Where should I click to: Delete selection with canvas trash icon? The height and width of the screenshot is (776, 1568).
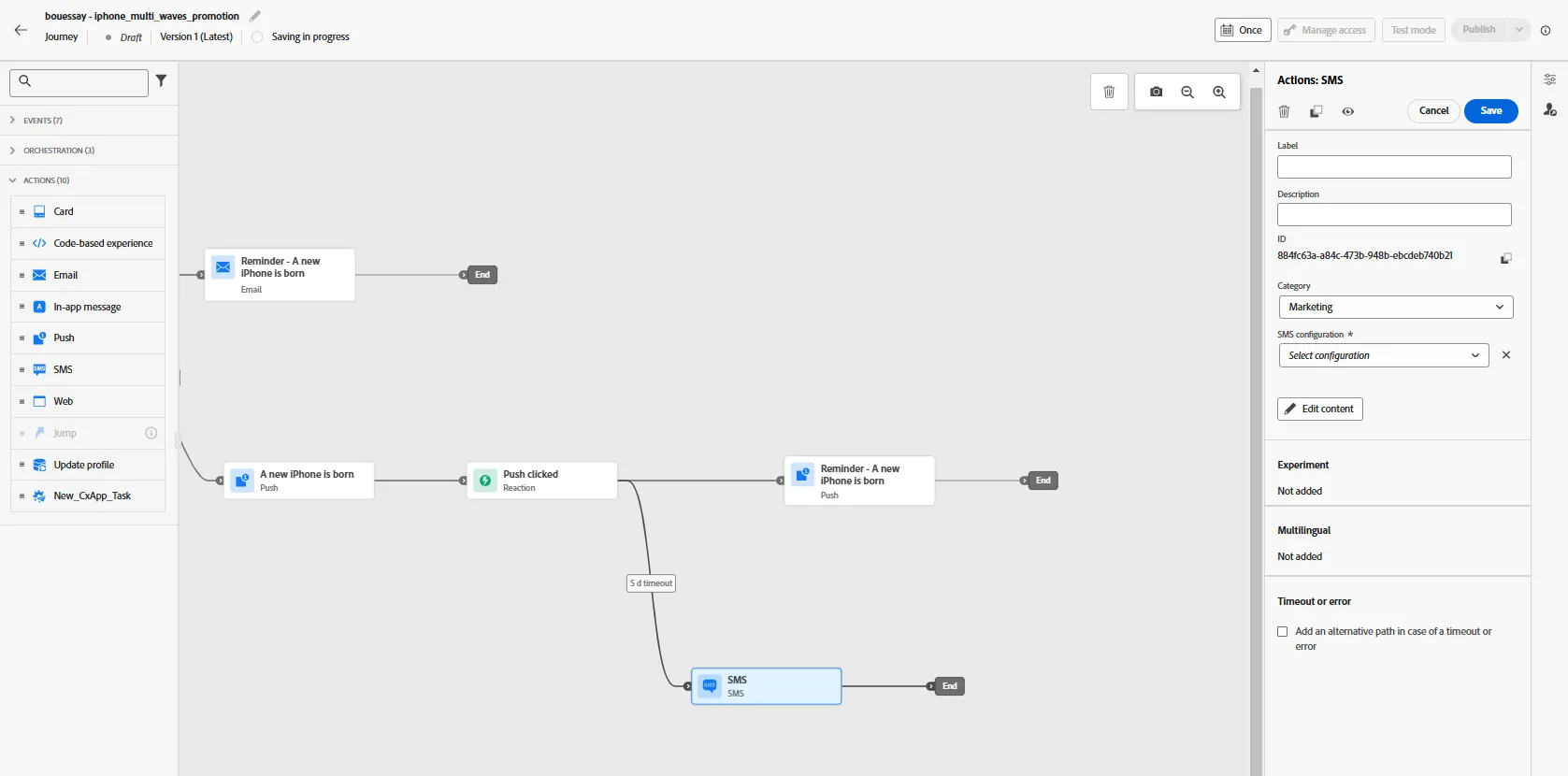1109,92
